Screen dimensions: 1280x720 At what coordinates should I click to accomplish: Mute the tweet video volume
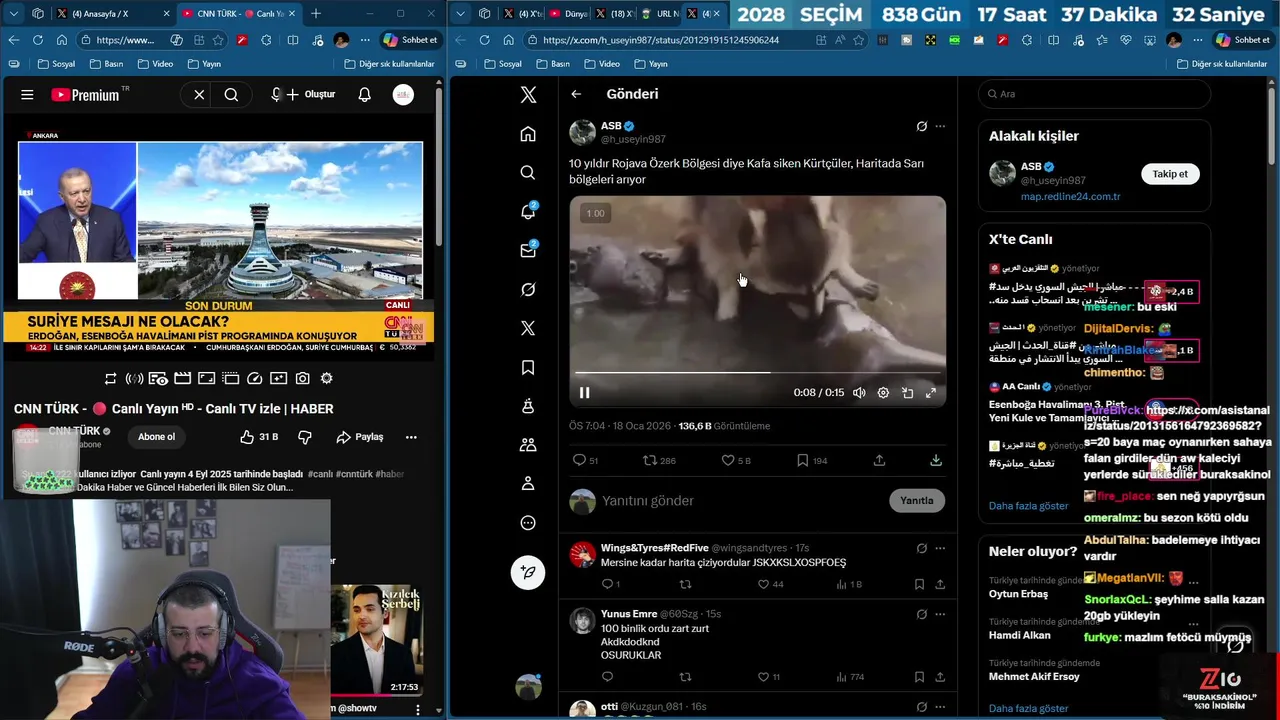[x=859, y=393]
